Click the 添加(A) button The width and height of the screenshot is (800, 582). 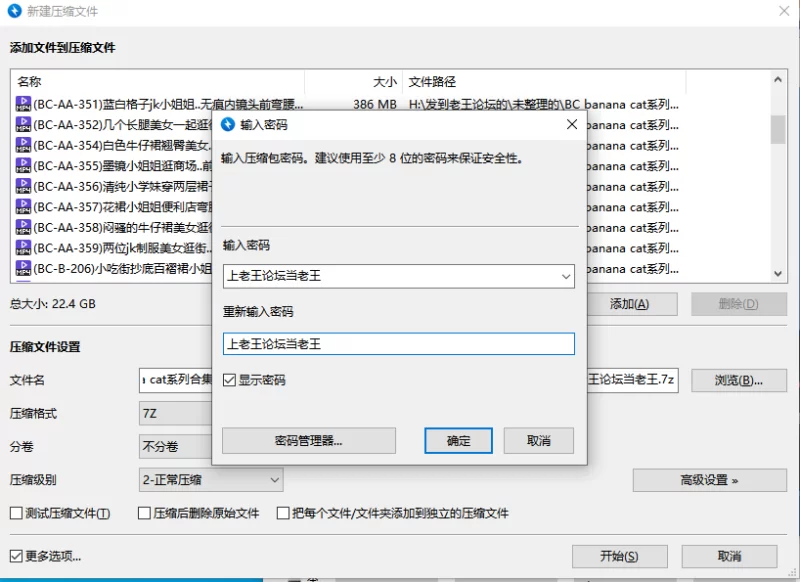632,304
